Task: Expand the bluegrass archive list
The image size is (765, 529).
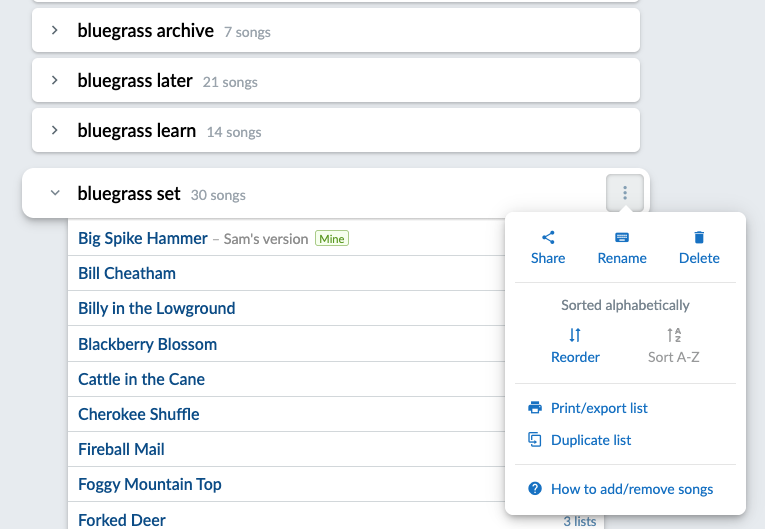Action: (55, 31)
